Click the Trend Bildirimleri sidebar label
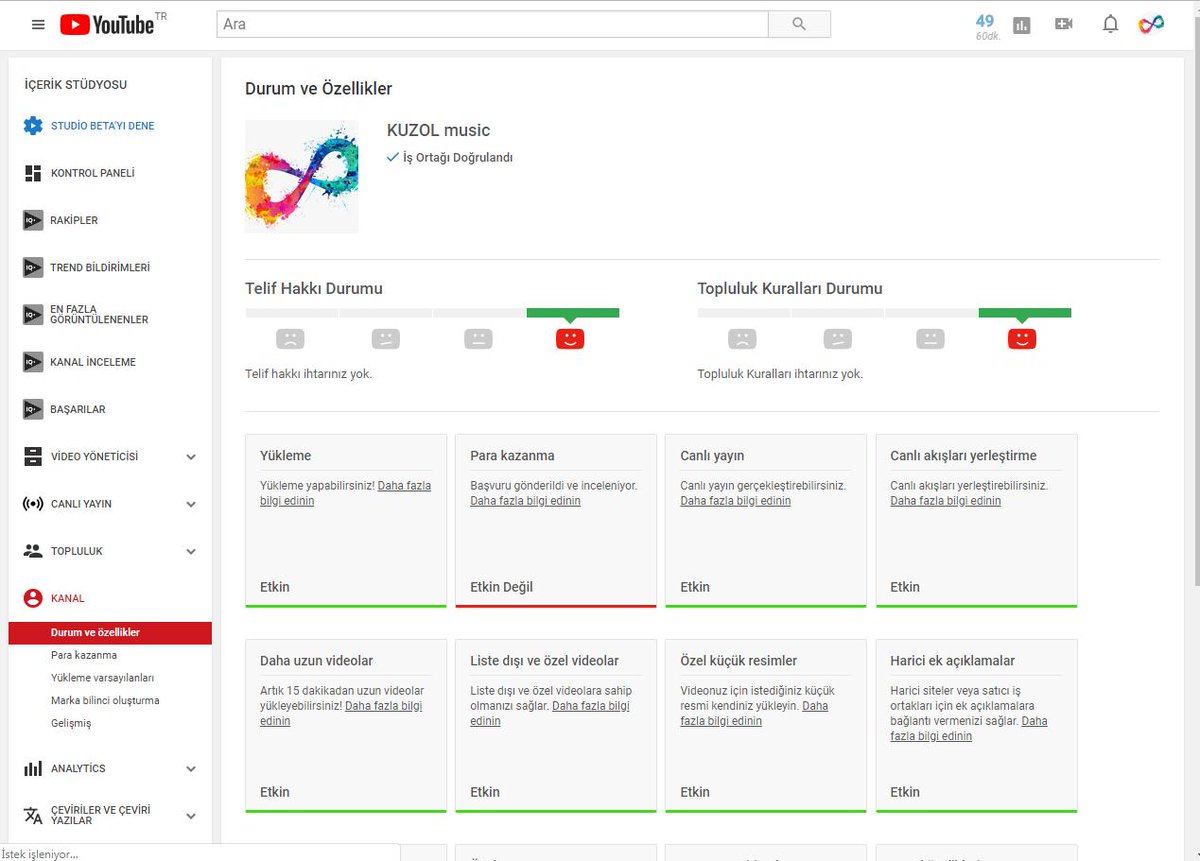1200x861 pixels. (100, 267)
